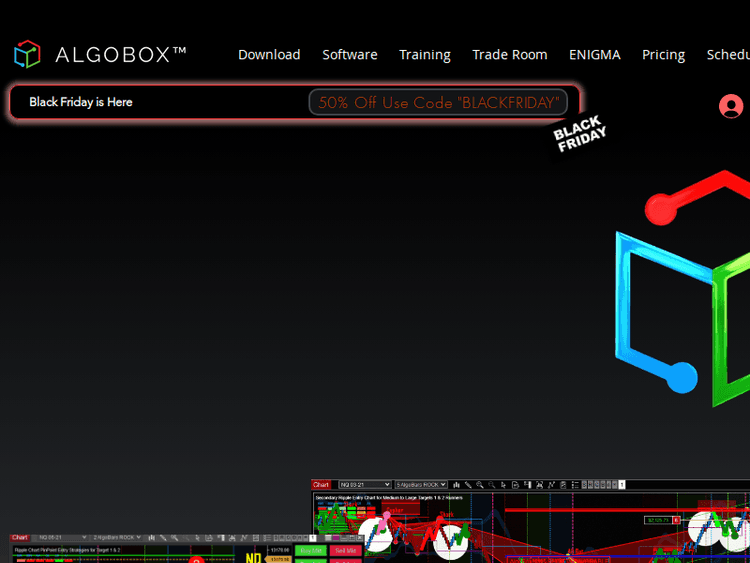
Task: Open the Software navigation item
Action: click(350, 55)
